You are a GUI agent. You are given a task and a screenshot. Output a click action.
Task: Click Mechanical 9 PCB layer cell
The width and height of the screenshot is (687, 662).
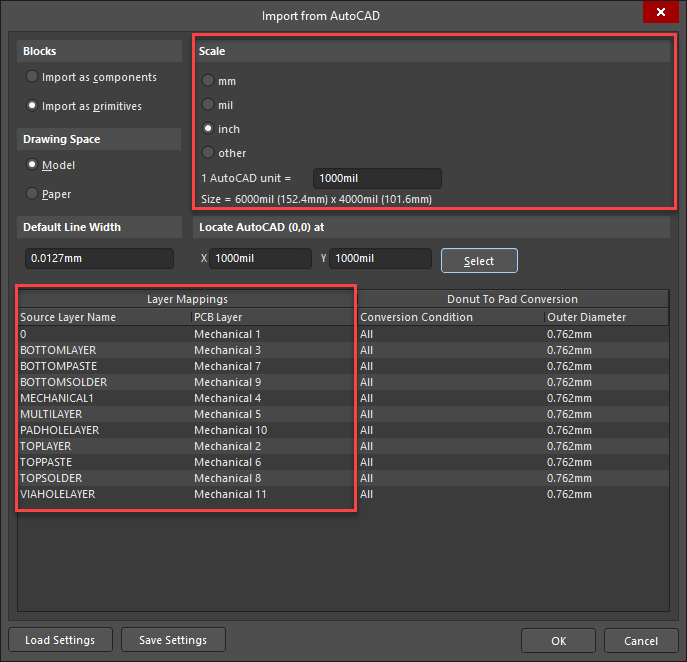click(272, 382)
